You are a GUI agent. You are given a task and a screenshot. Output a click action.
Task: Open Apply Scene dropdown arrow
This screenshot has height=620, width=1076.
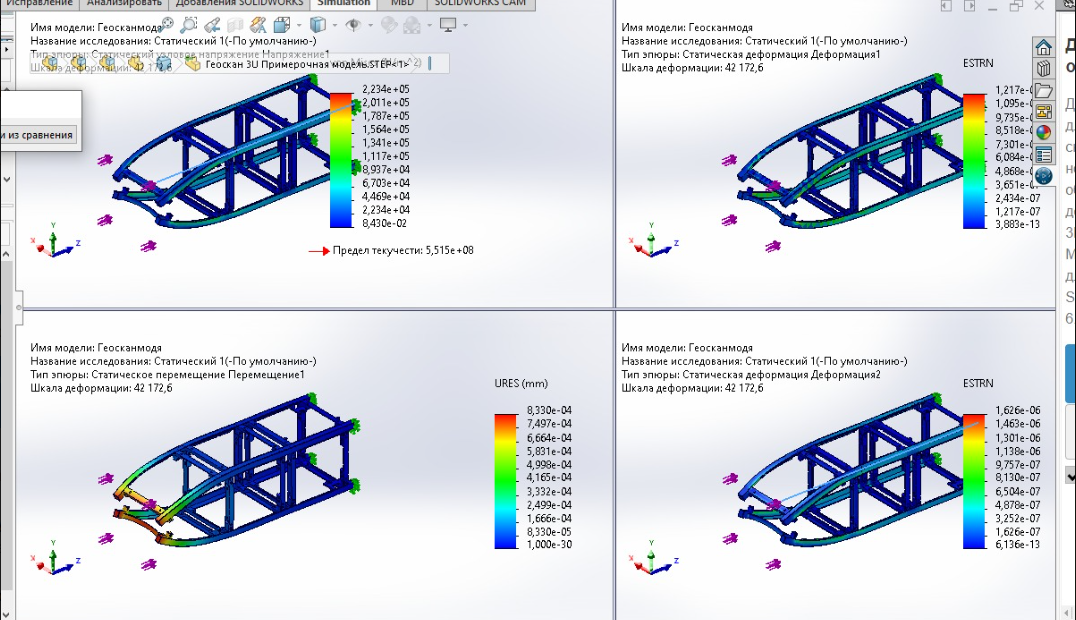pos(429,25)
